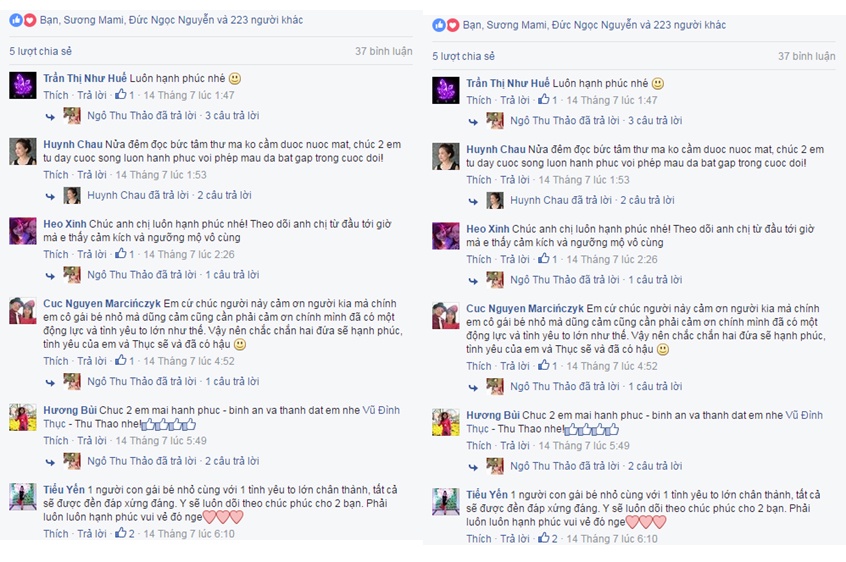Screen dimensions: 846x562
Task: Toggle 'Thích' on Tiểu Yến's comment, left panel
Action: 56,533
